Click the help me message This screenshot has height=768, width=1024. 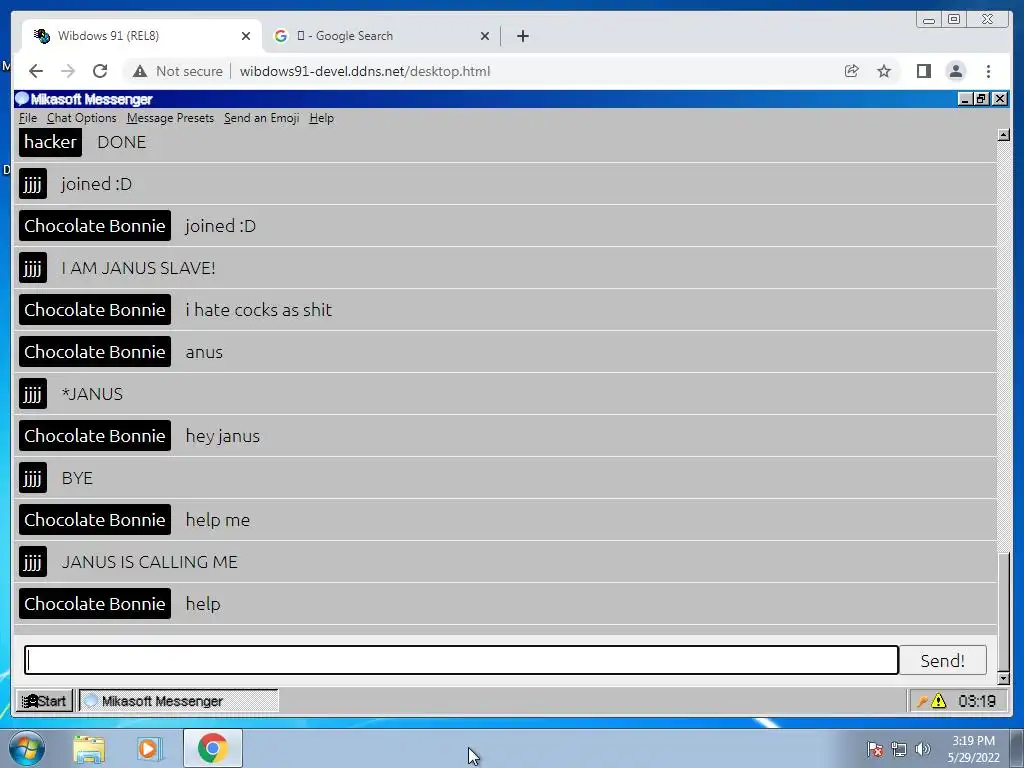(x=217, y=520)
